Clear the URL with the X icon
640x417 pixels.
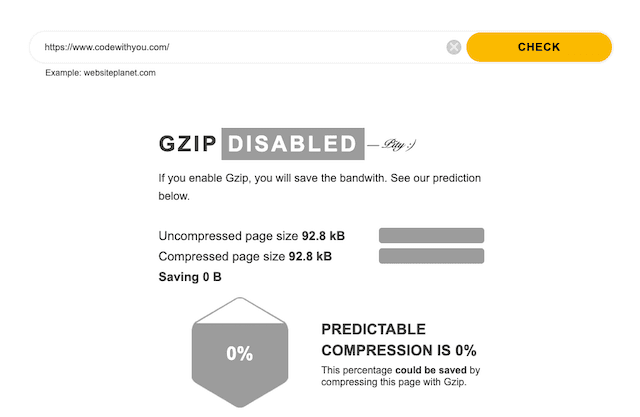(453, 47)
